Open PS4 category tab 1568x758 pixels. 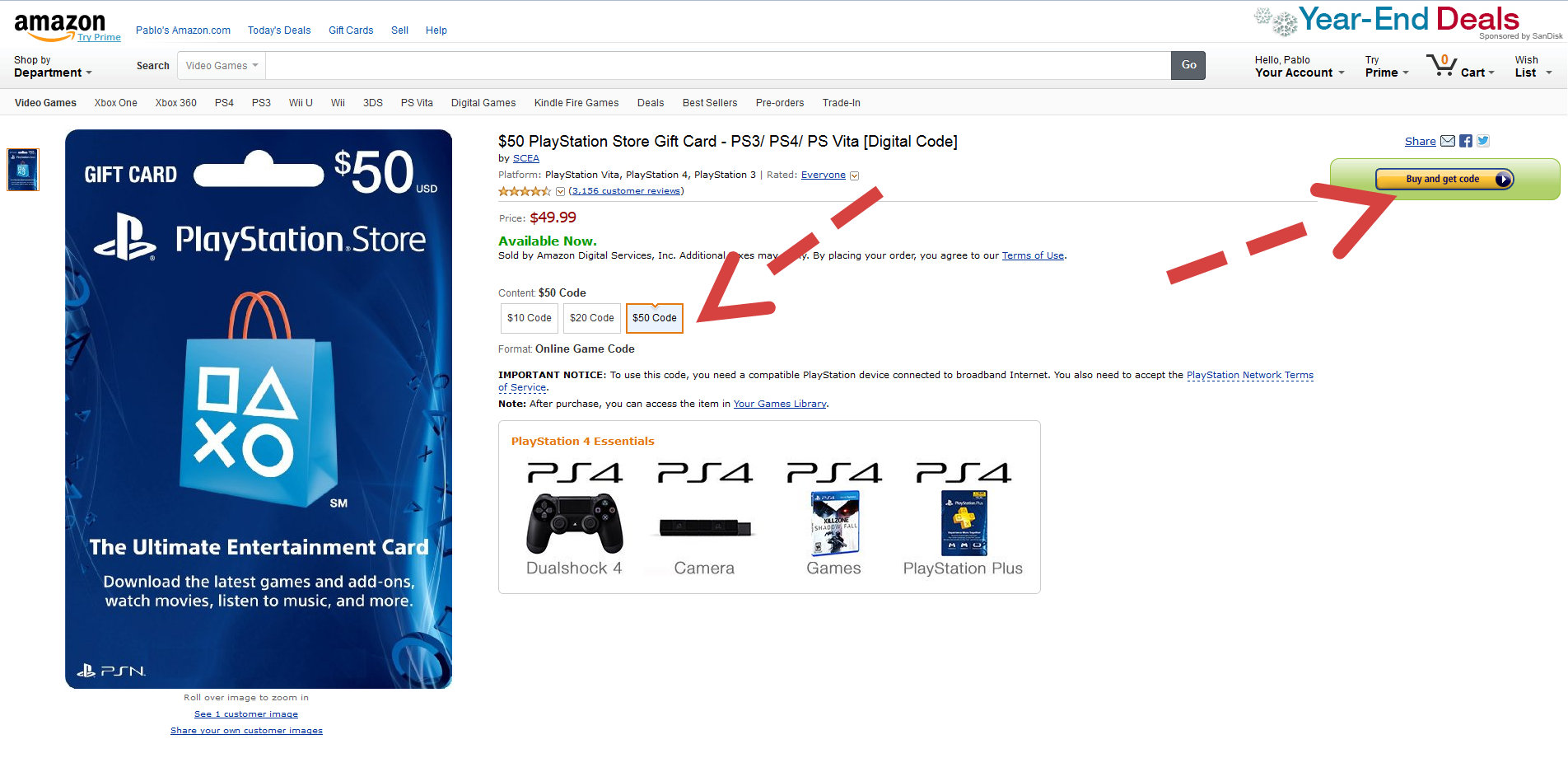pyautogui.click(x=224, y=103)
